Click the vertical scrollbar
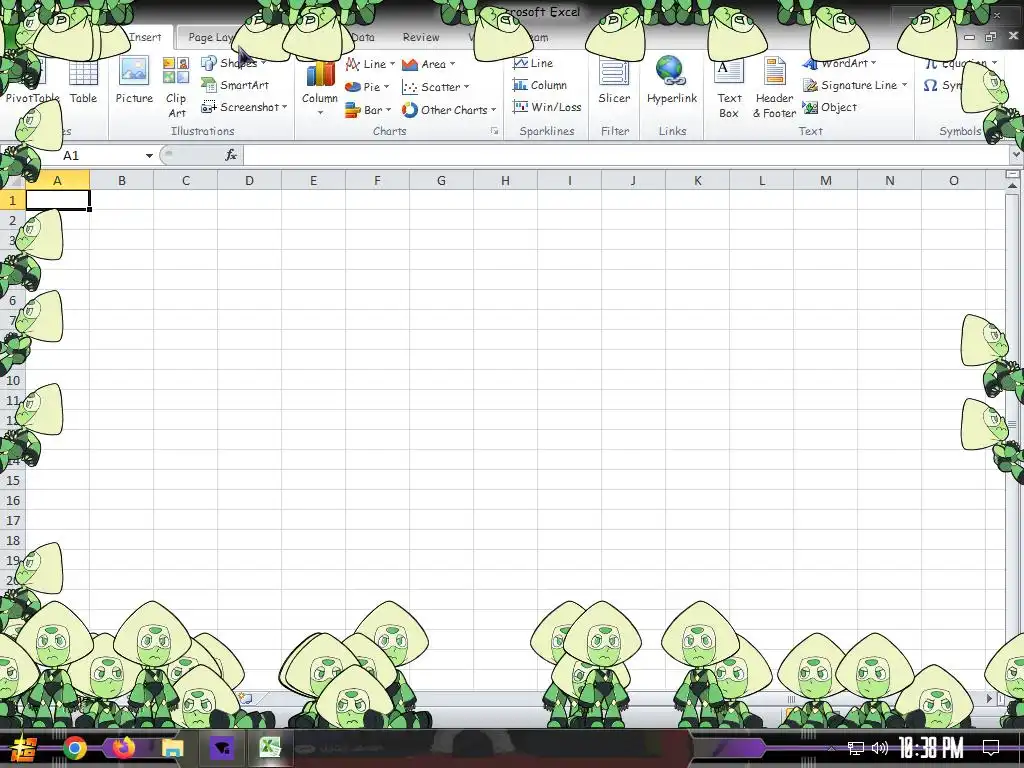The height and width of the screenshot is (768, 1024). point(1012,423)
